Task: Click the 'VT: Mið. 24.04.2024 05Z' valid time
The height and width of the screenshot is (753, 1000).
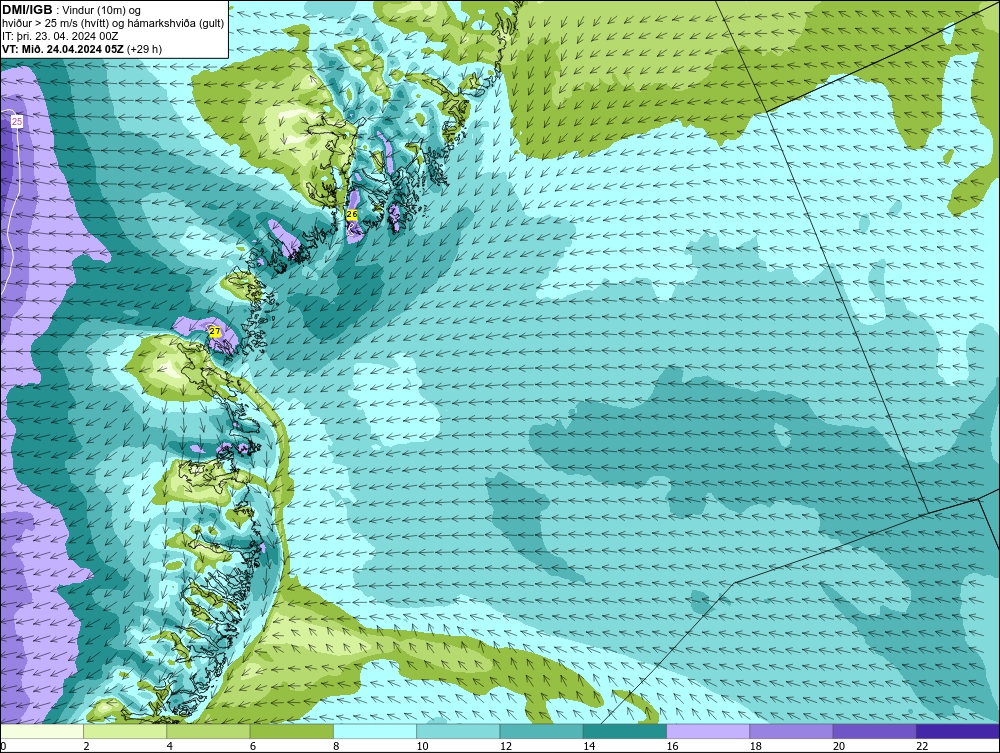Action: coord(63,49)
